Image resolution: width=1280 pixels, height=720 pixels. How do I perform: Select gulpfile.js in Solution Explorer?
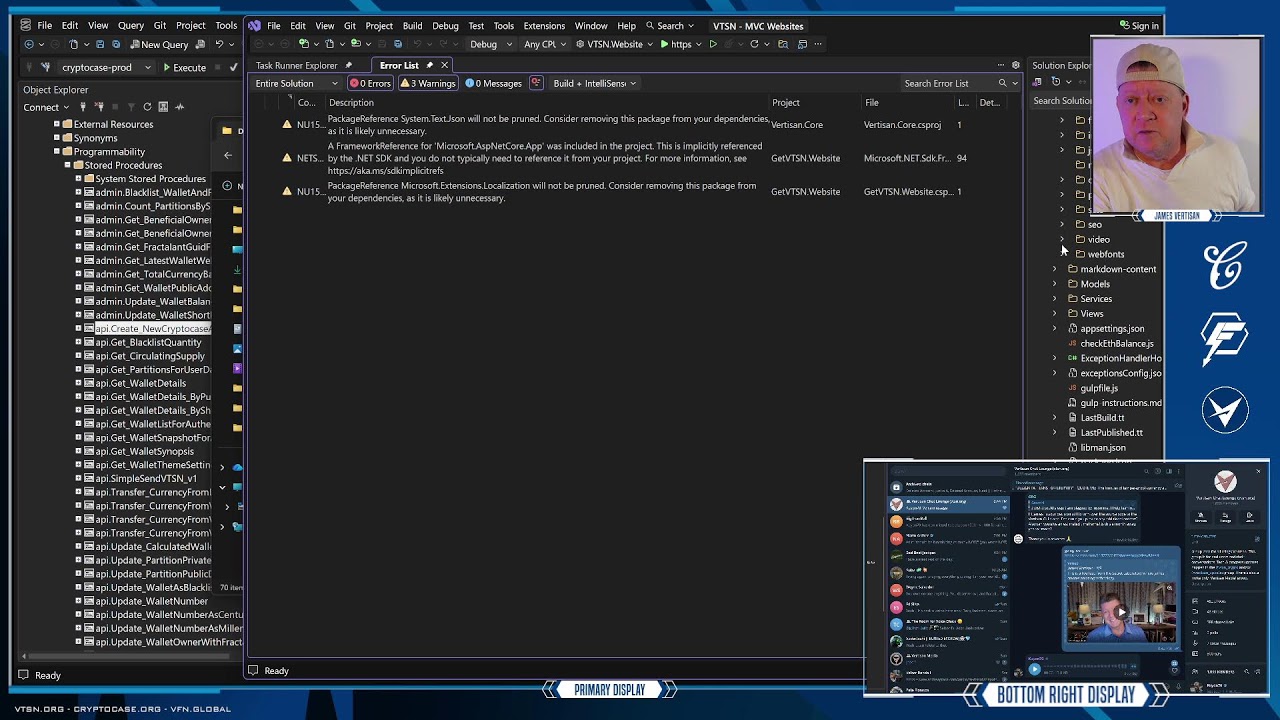[1098, 388]
